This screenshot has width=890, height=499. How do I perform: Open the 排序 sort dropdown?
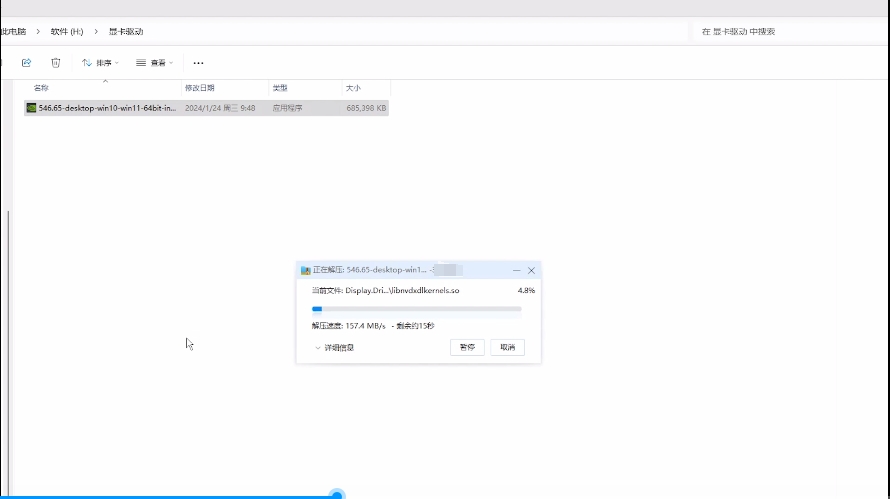pyautogui.click(x=100, y=63)
